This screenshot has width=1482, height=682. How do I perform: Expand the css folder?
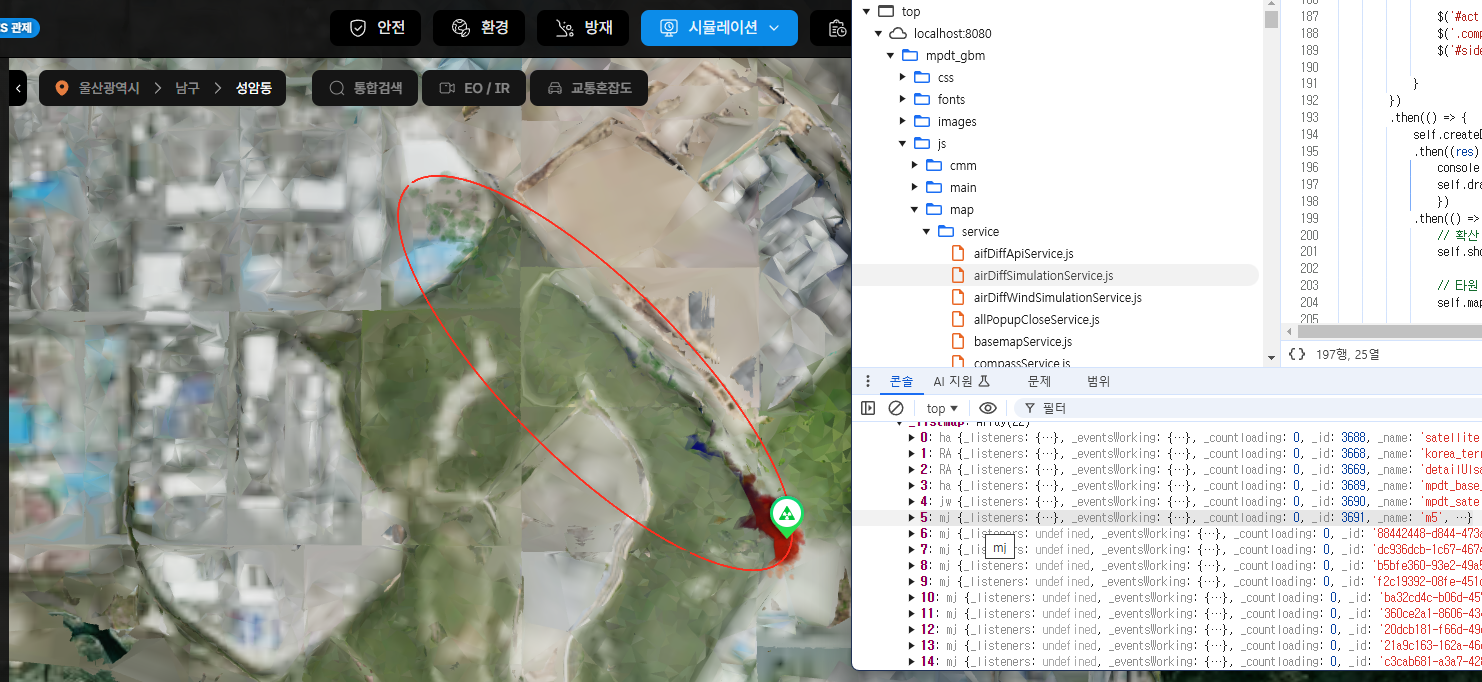point(903,77)
